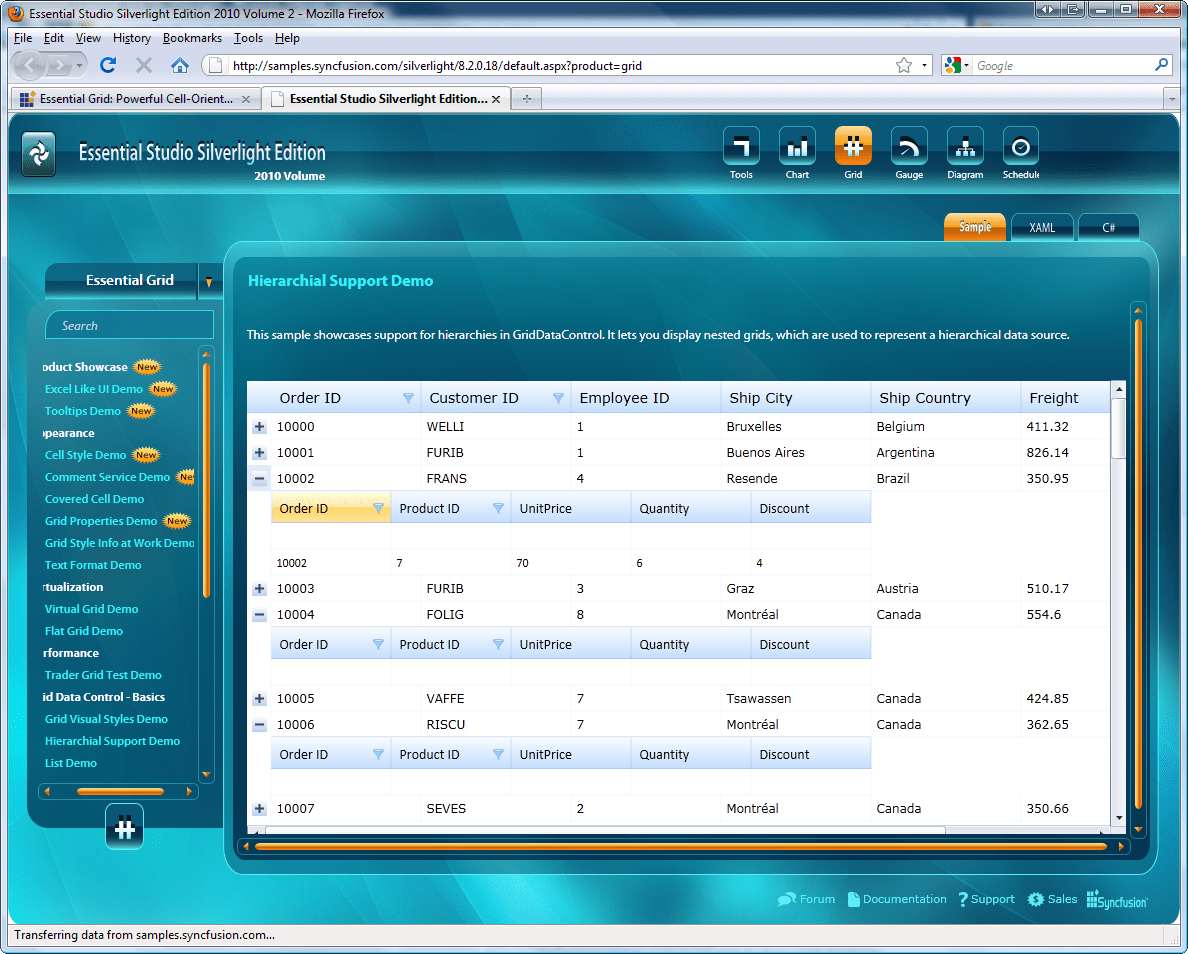1188x954 pixels.
Task: Open the Documentation link in footer
Action: (x=904, y=899)
